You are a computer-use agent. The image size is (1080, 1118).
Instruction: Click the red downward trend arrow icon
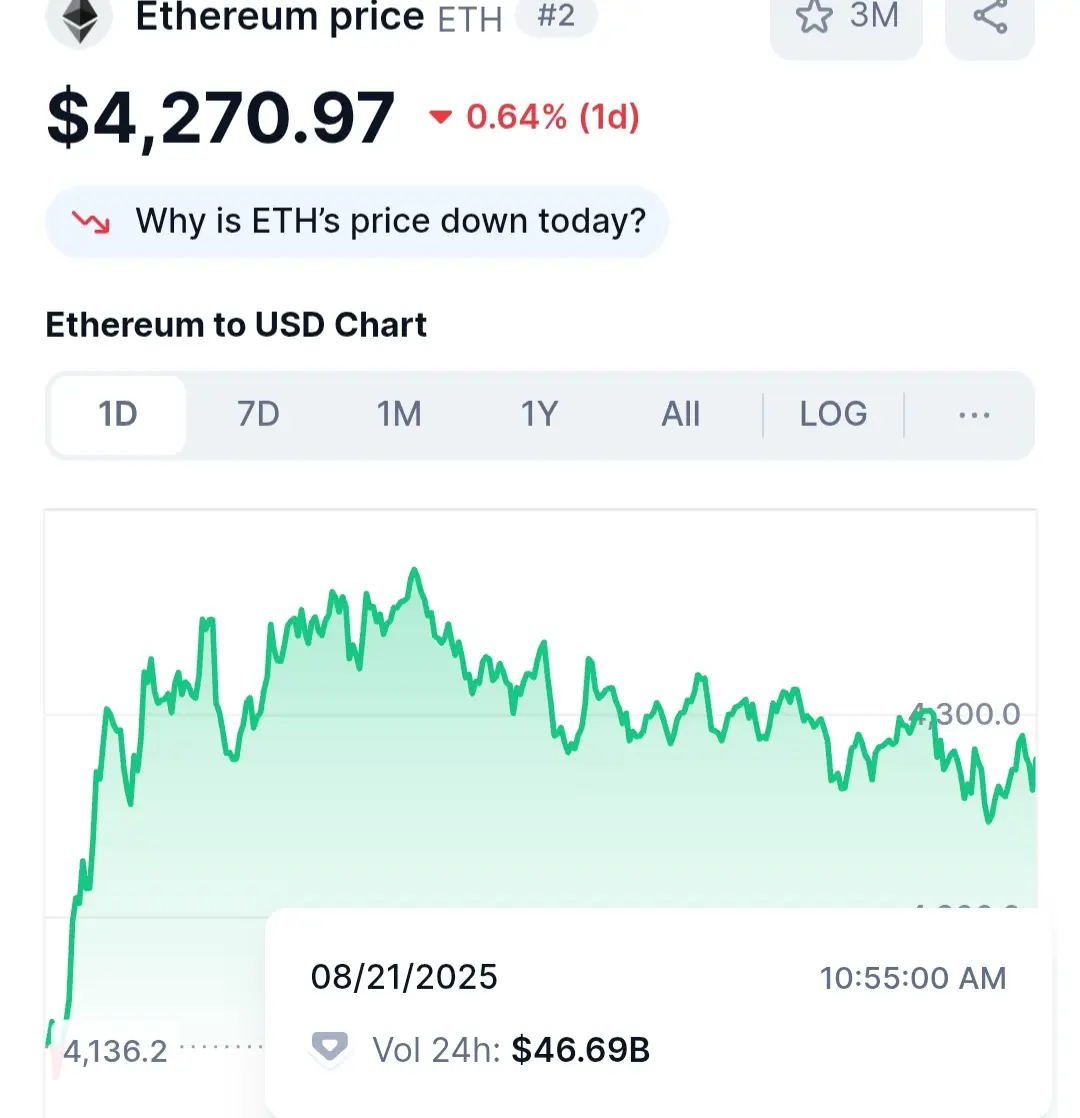[x=91, y=222]
